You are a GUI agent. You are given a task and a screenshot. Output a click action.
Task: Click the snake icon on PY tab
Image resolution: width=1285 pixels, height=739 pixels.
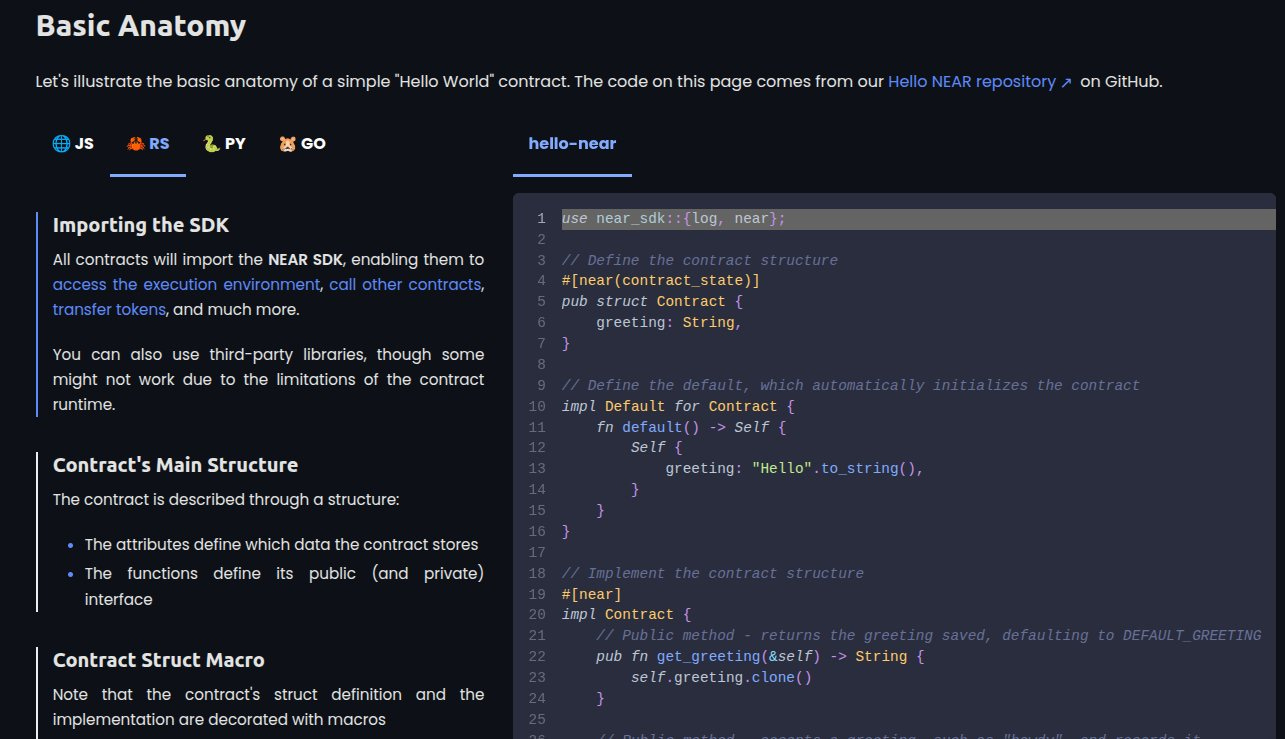pos(211,143)
